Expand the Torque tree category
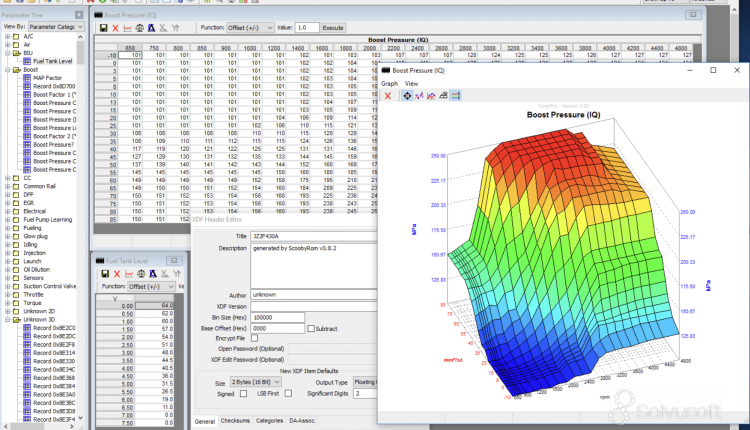 (7, 303)
